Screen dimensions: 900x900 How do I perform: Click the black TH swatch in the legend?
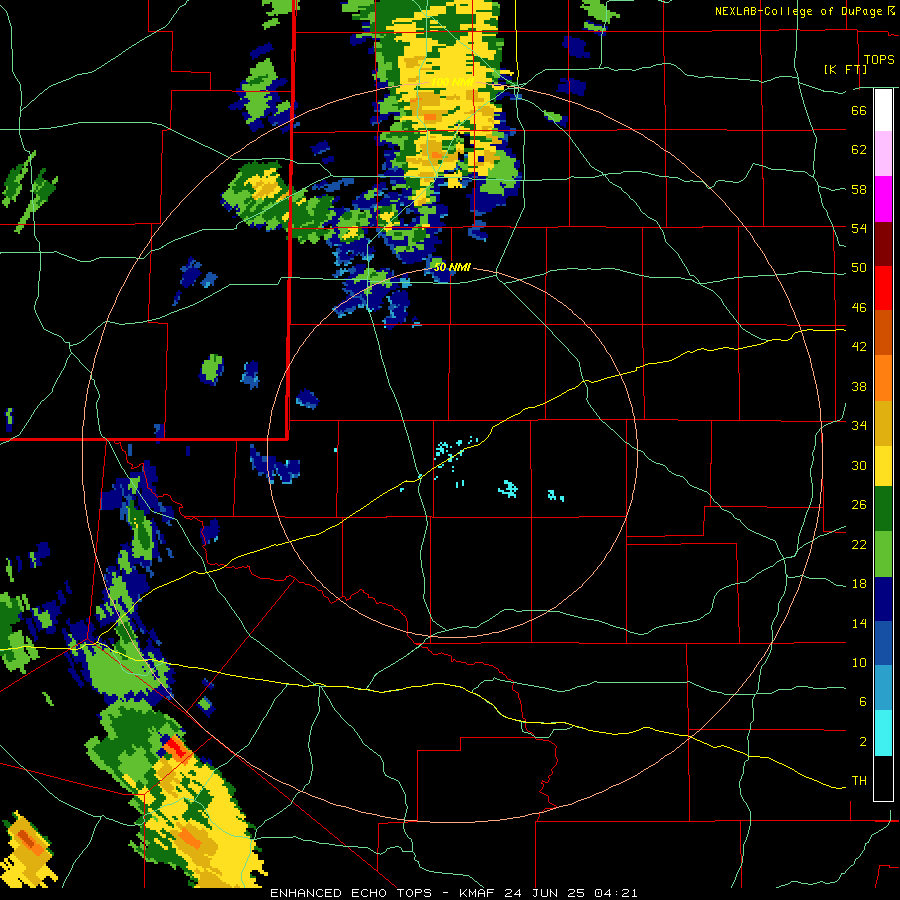point(883,778)
